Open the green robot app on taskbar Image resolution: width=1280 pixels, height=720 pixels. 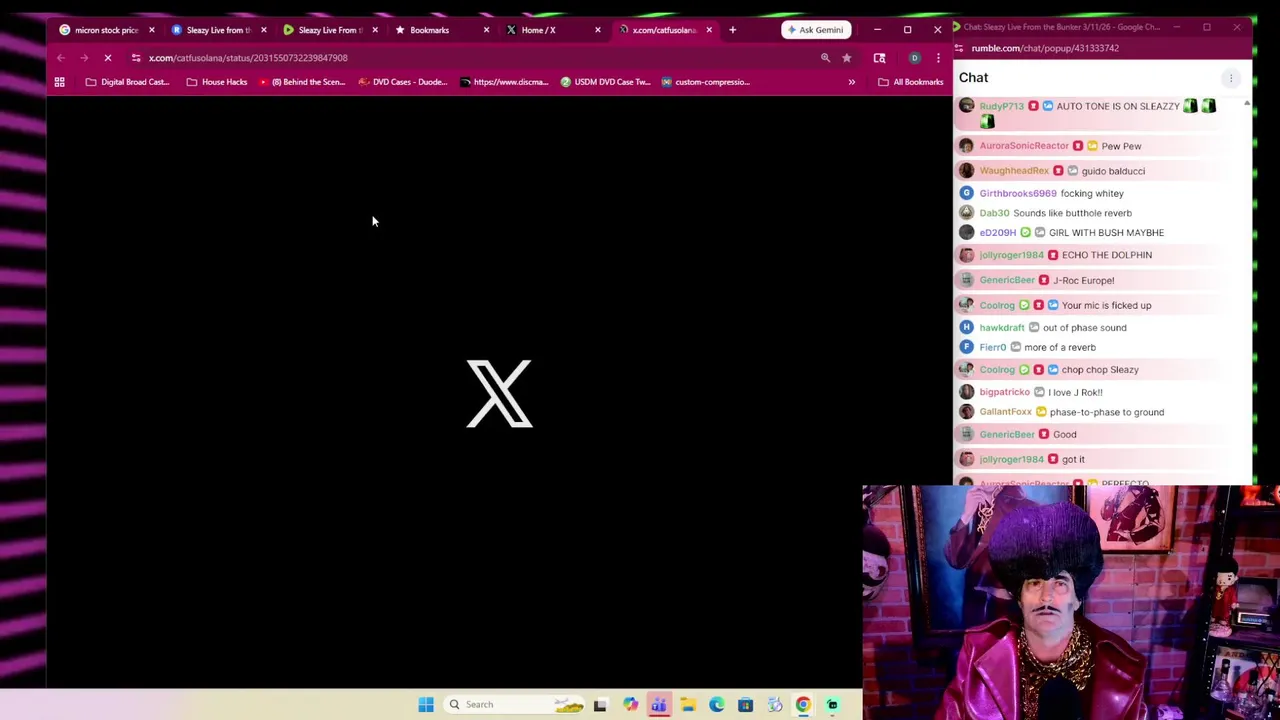pos(832,705)
